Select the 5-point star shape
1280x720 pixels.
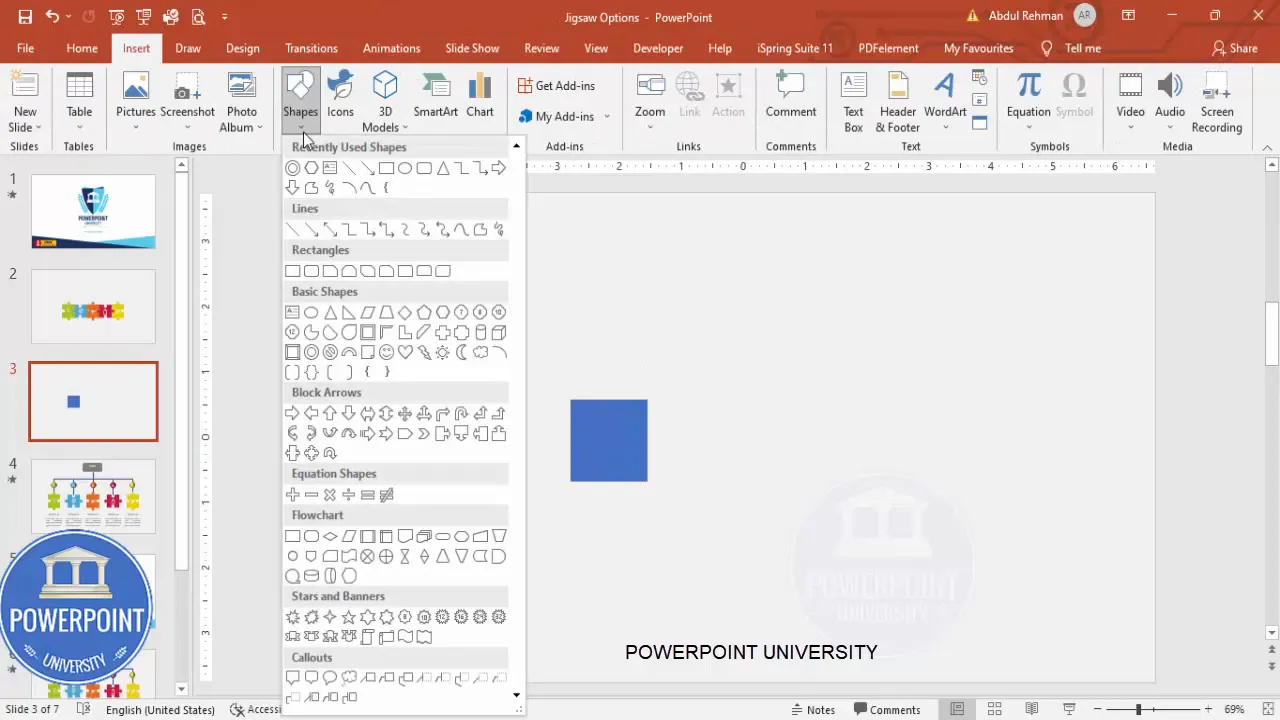349,617
